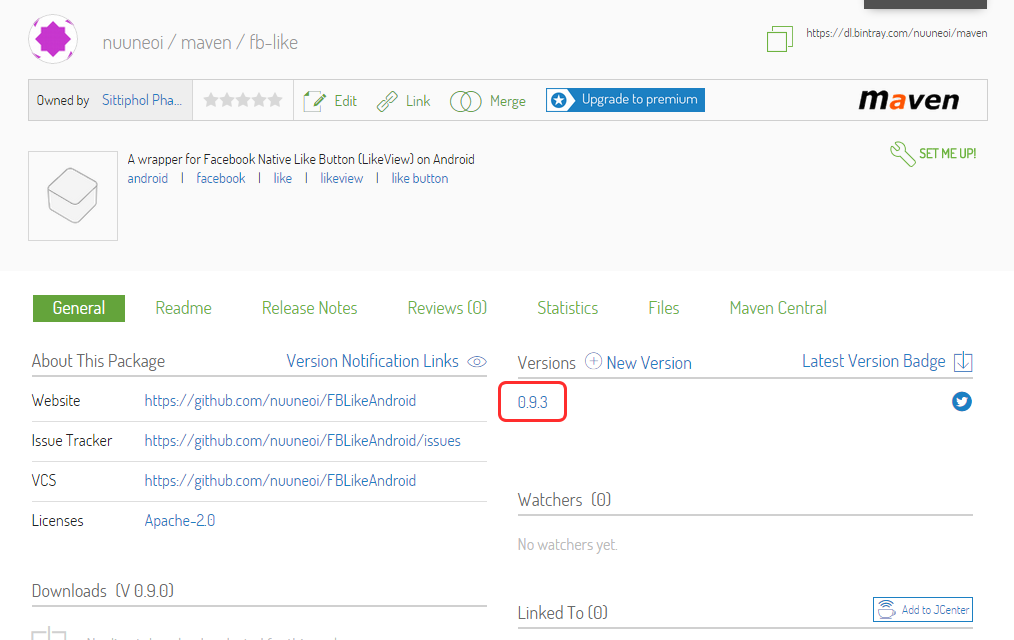Open the Readme tab
Viewport: 1014px width, 640px height.
click(x=183, y=308)
